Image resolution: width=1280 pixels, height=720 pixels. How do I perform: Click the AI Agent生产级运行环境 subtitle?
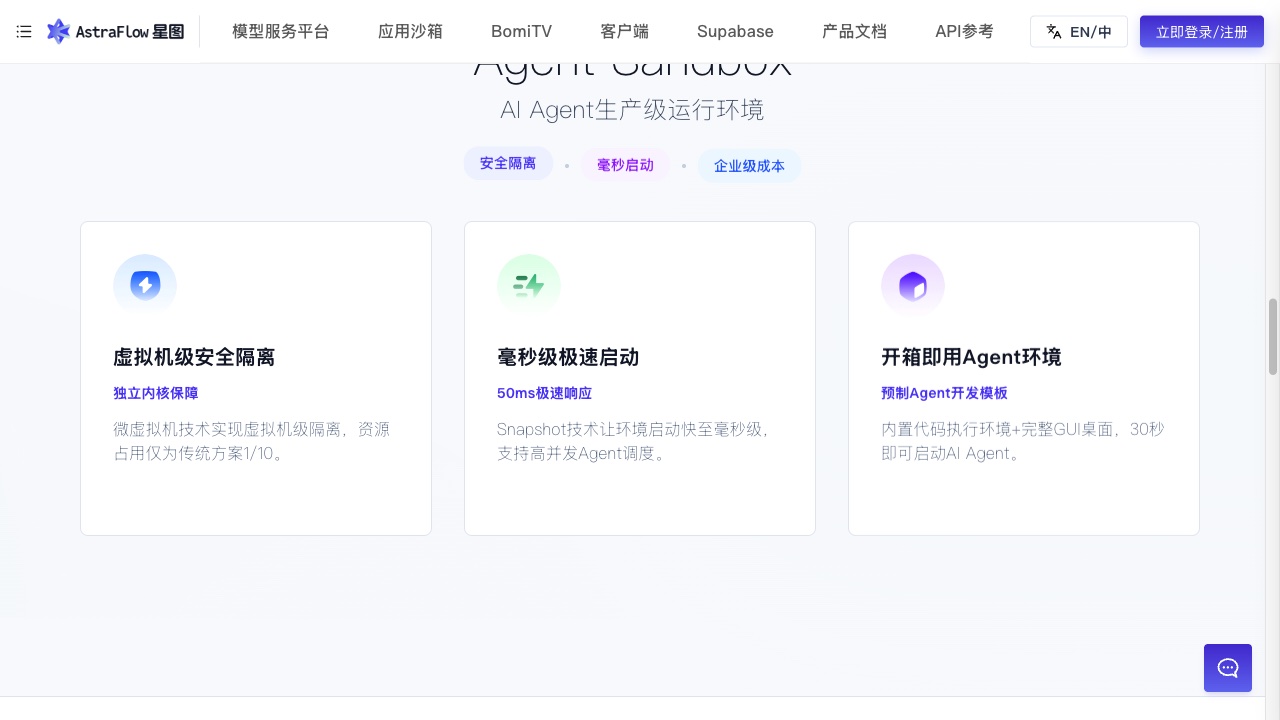coord(632,110)
